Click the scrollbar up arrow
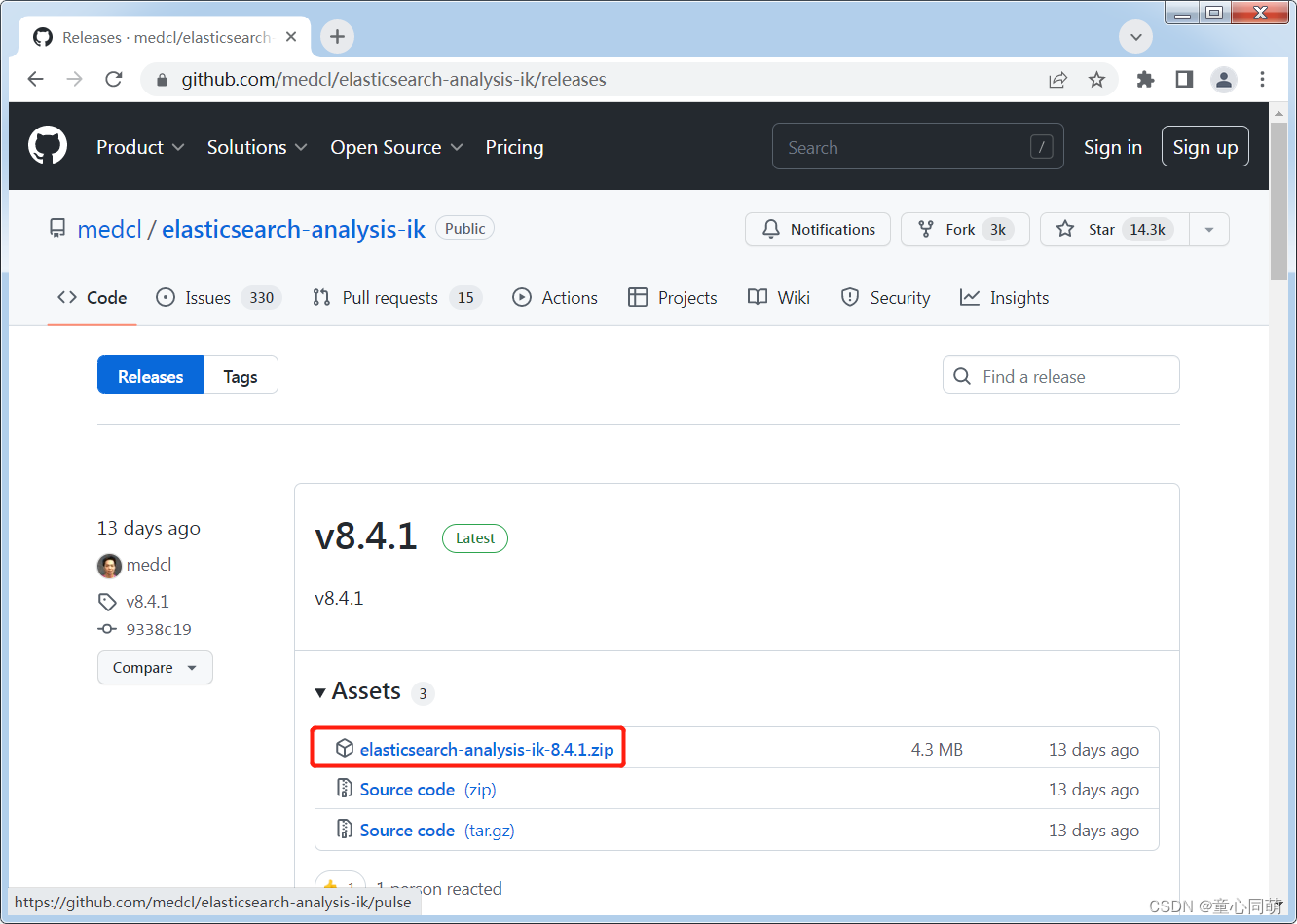This screenshot has width=1297, height=924. [1278, 112]
